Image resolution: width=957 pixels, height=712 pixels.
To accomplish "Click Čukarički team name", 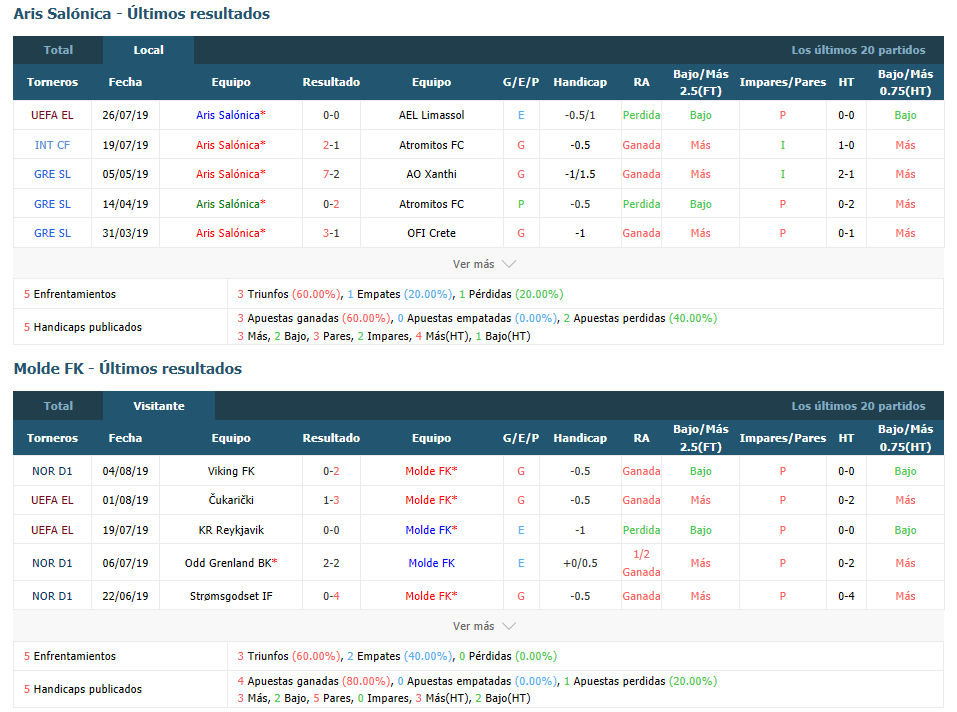I will point(231,500).
